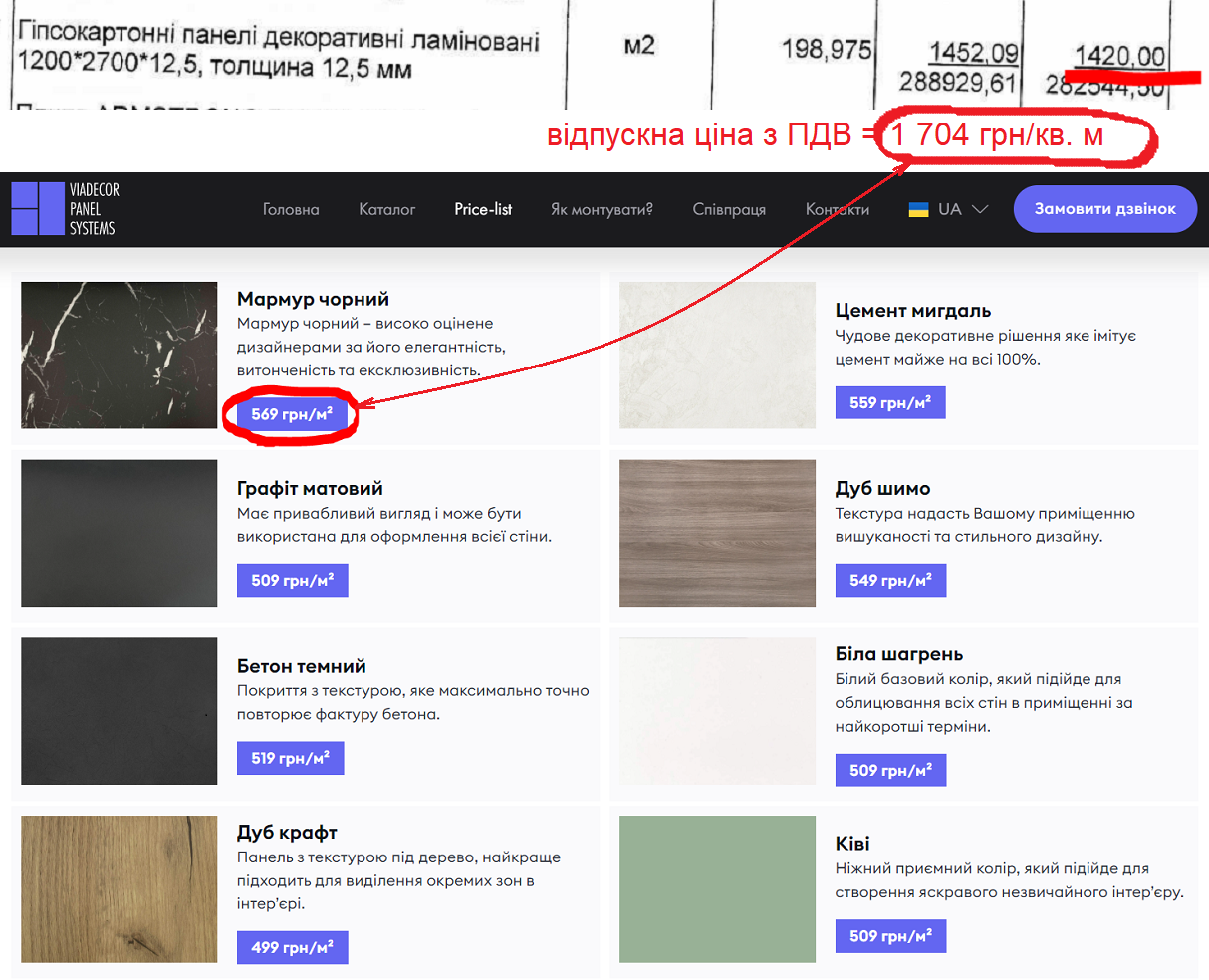Select the green Ківі color swatch

(717, 889)
